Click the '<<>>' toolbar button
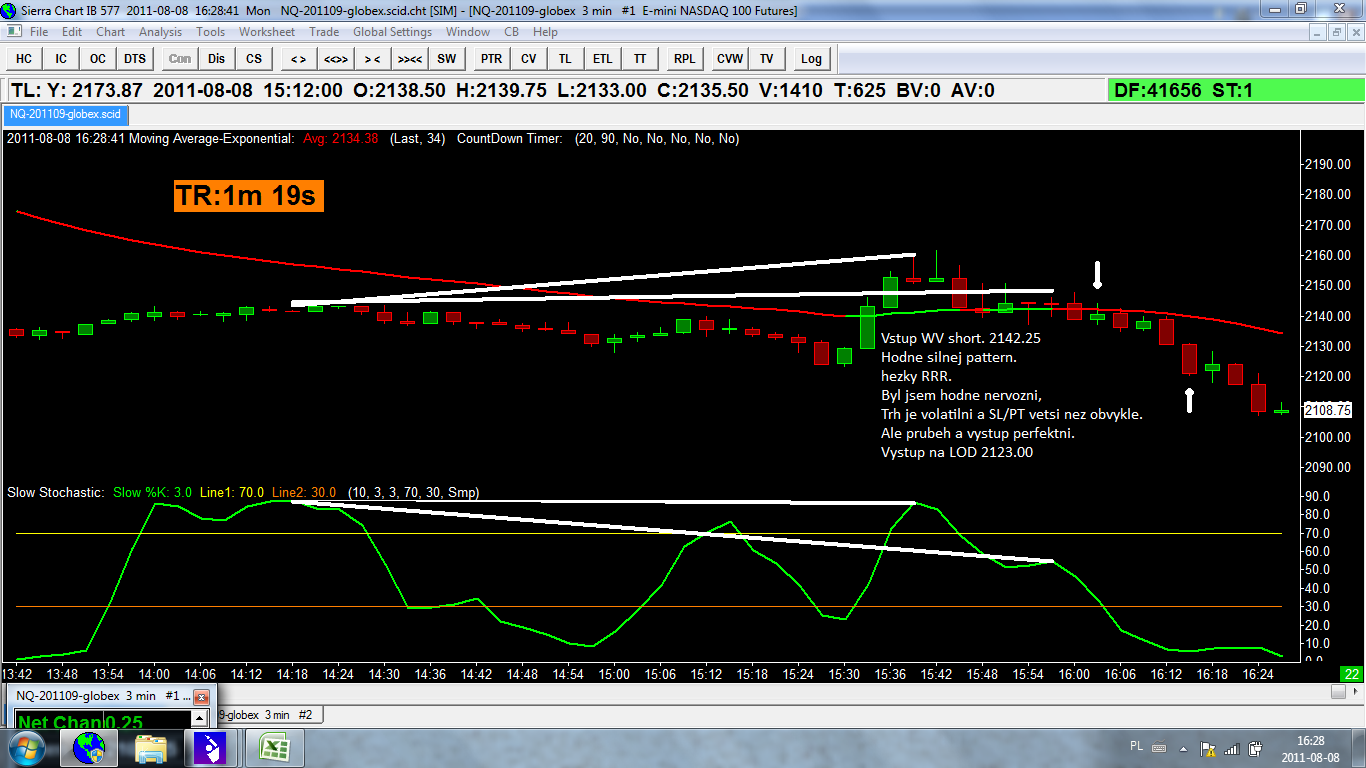1366x768 pixels. coord(335,59)
